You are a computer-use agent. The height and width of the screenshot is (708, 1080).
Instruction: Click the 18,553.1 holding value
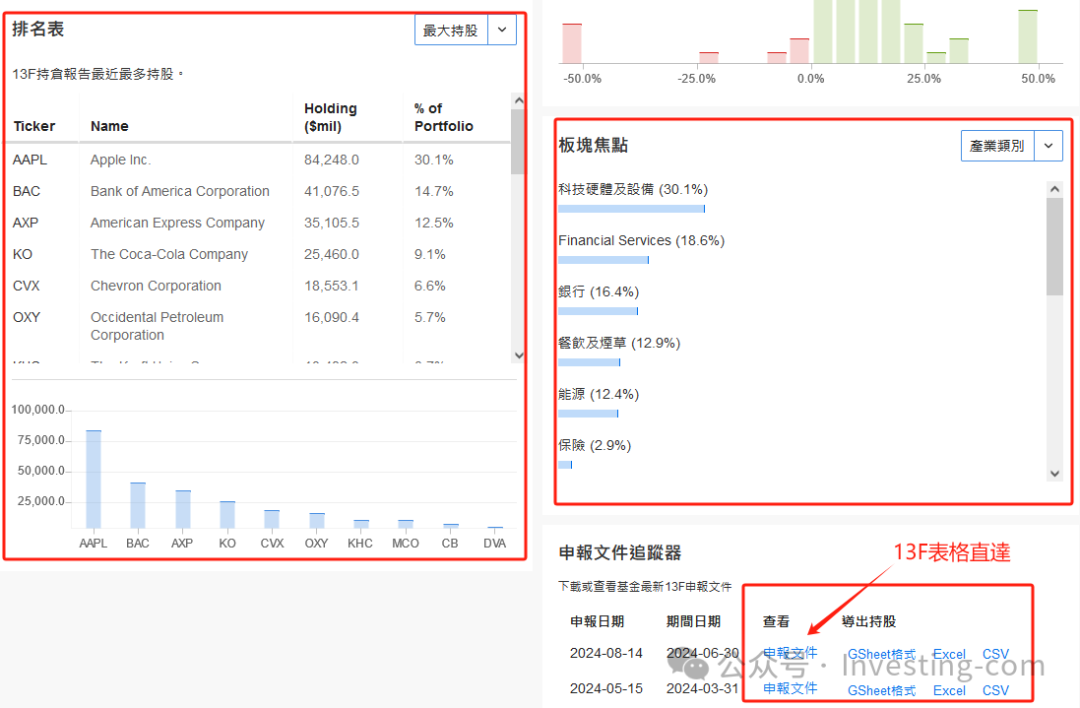[x=331, y=286]
